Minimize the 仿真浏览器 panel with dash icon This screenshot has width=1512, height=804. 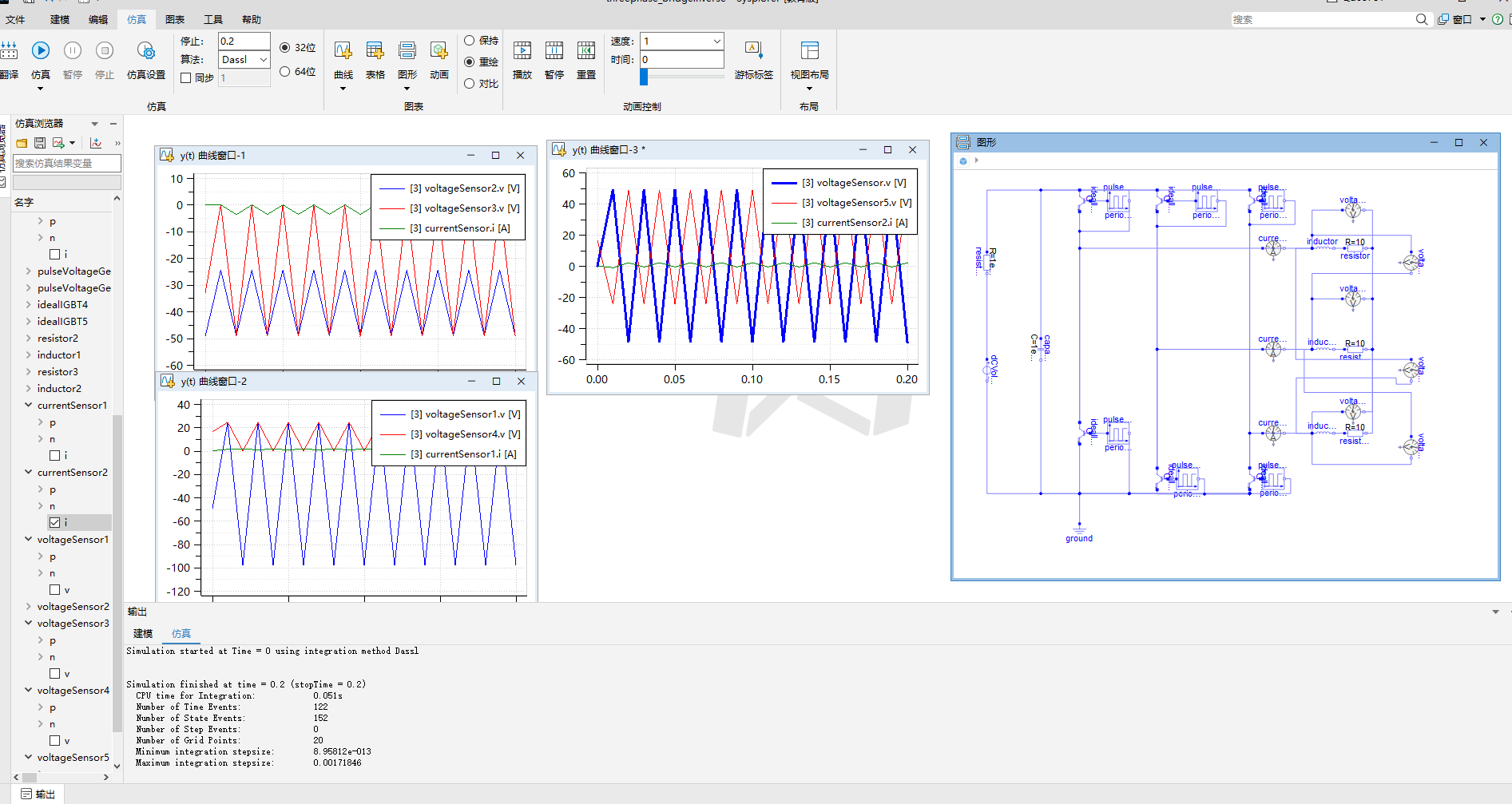coord(113,124)
